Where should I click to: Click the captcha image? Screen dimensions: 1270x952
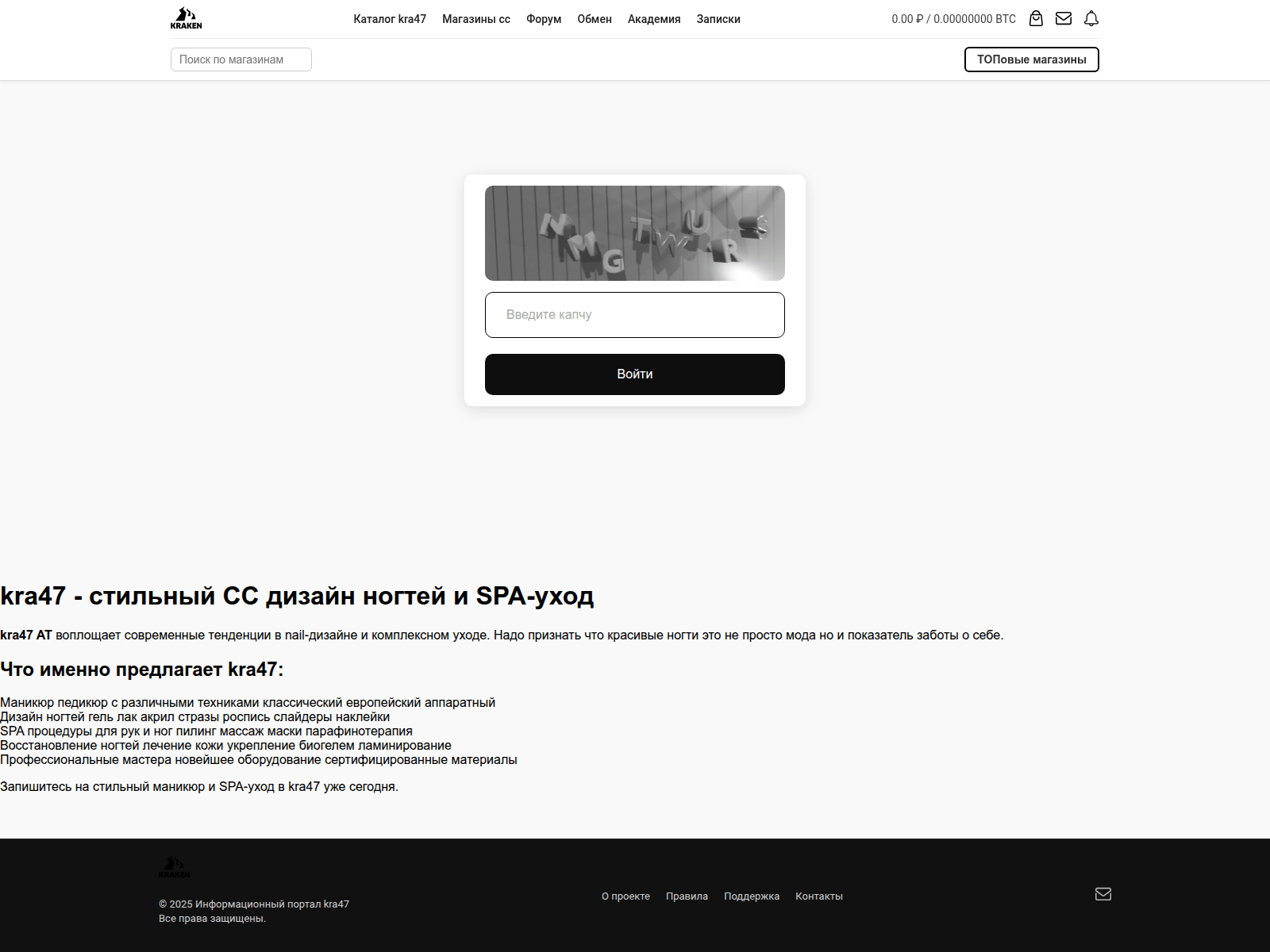[x=635, y=233]
